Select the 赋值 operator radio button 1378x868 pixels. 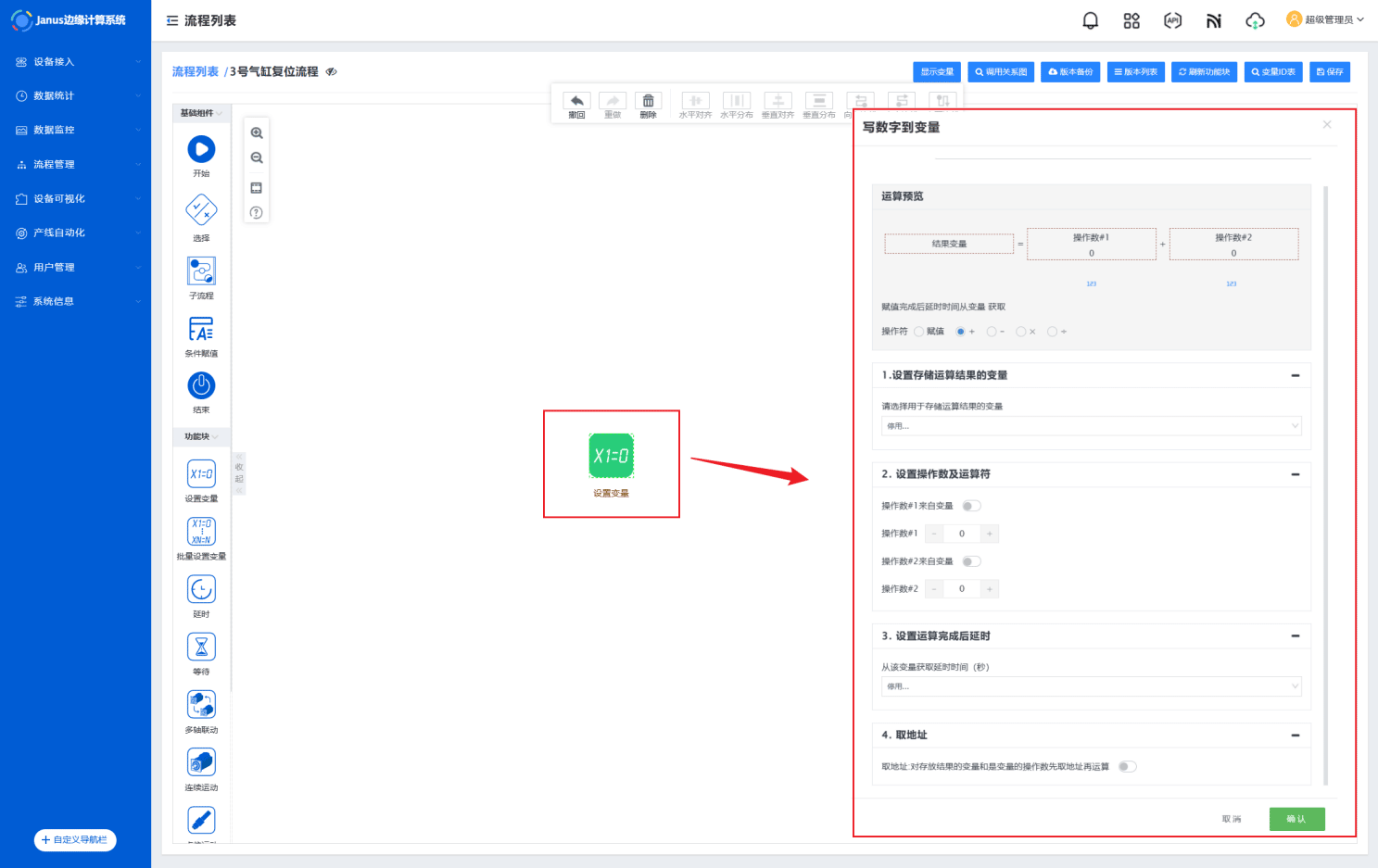[919, 332]
